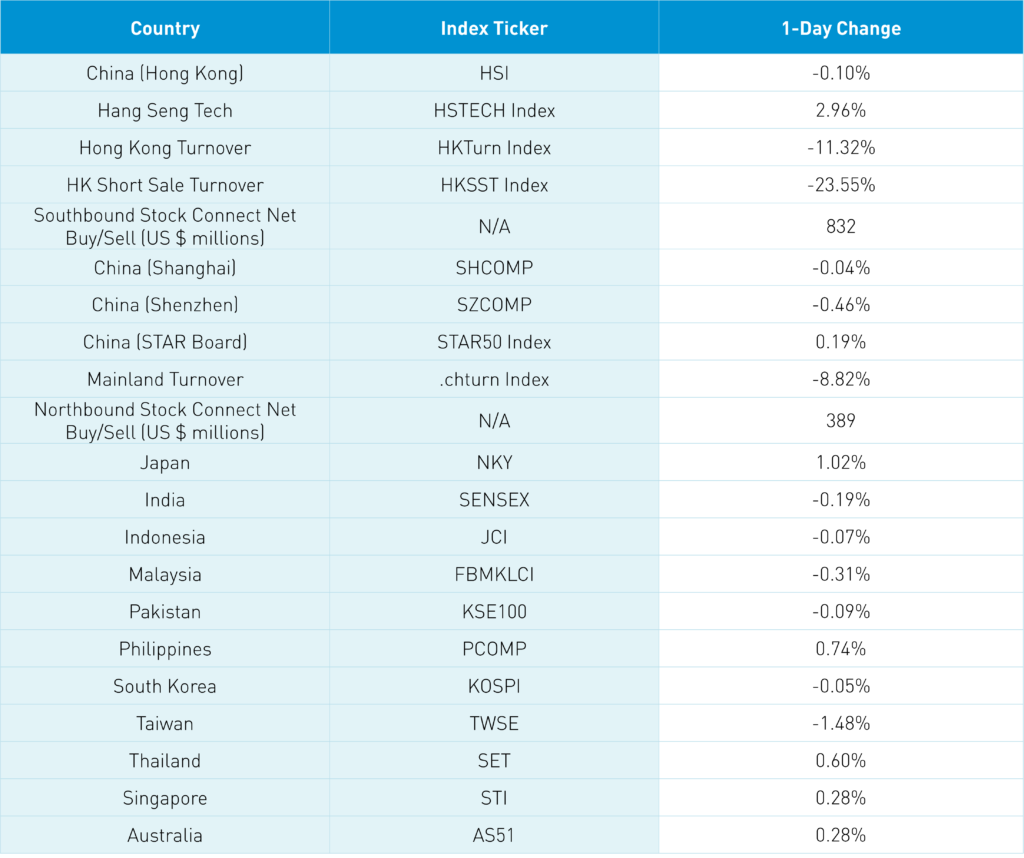
Task: Click the .chturn Index ticker cell
Action: tap(494, 379)
